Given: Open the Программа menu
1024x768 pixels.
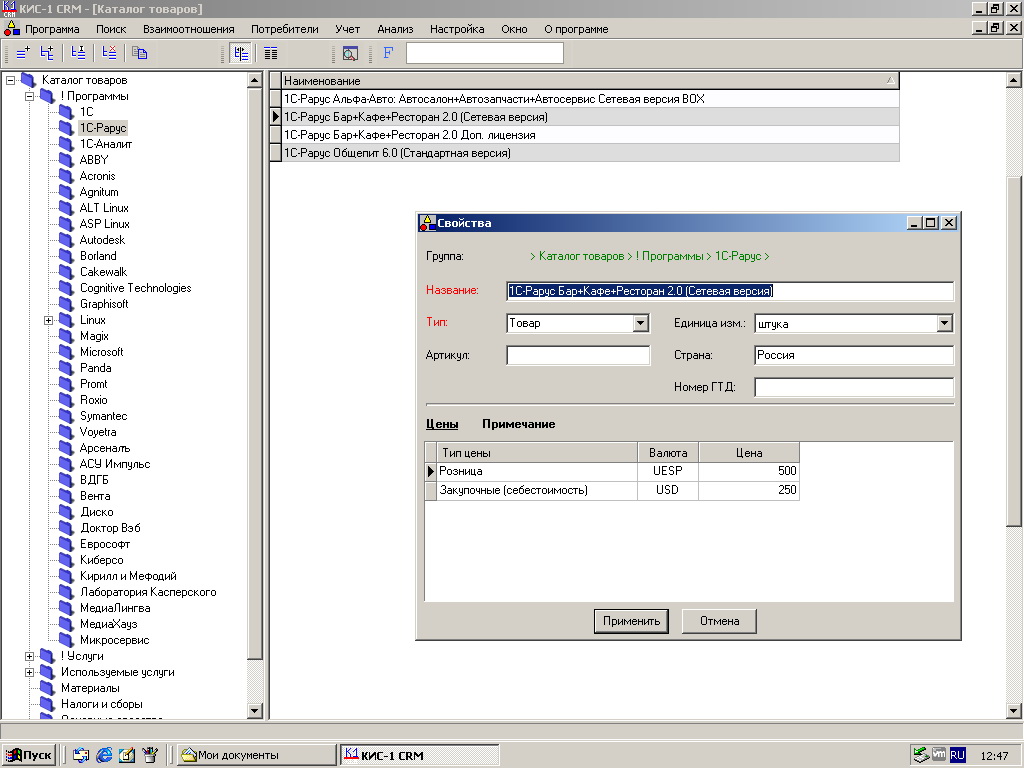Looking at the screenshot, I should point(52,29).
